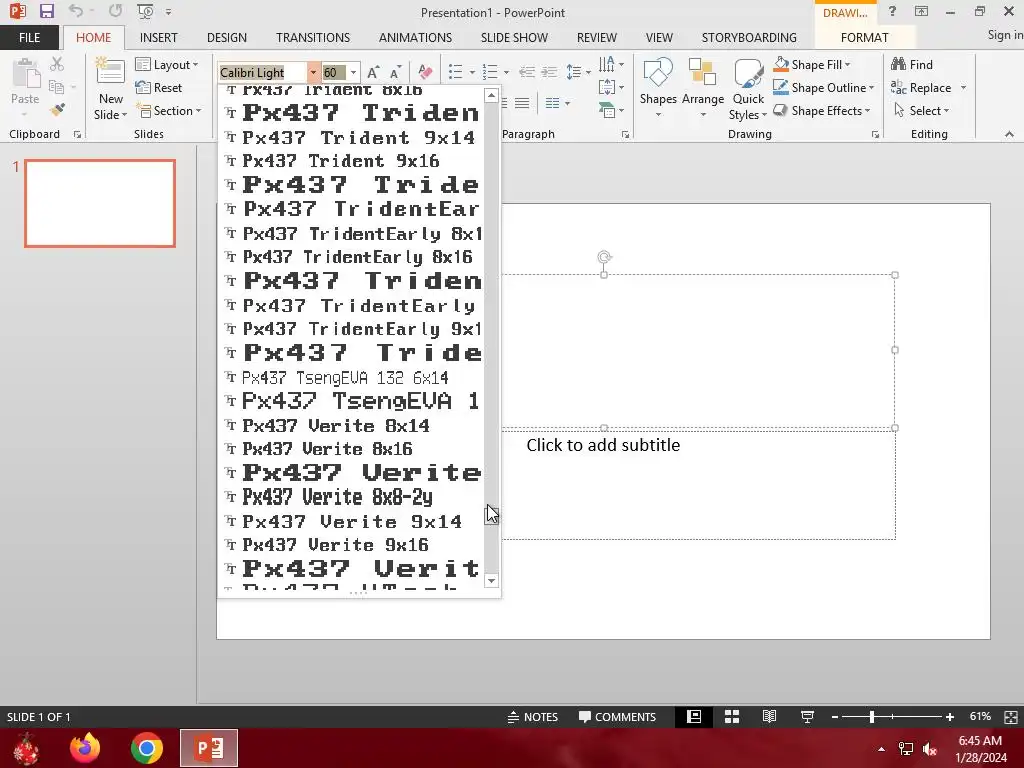Viewport: 1024px width, 768px height.
Task: Open text direction dropdown
Action: coord(611,64)
